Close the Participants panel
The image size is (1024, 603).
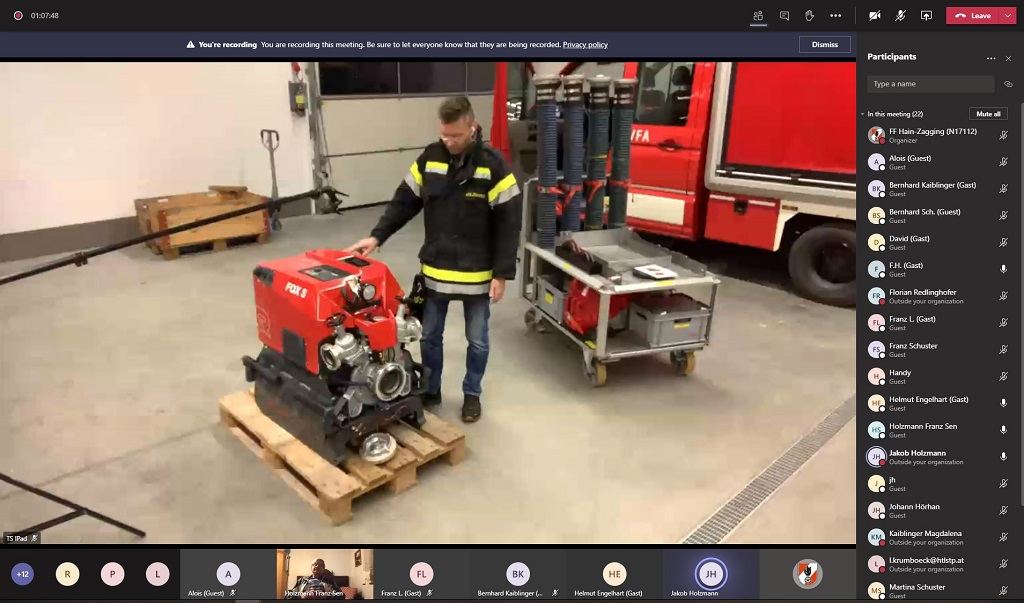click(x=1008, y=58)
